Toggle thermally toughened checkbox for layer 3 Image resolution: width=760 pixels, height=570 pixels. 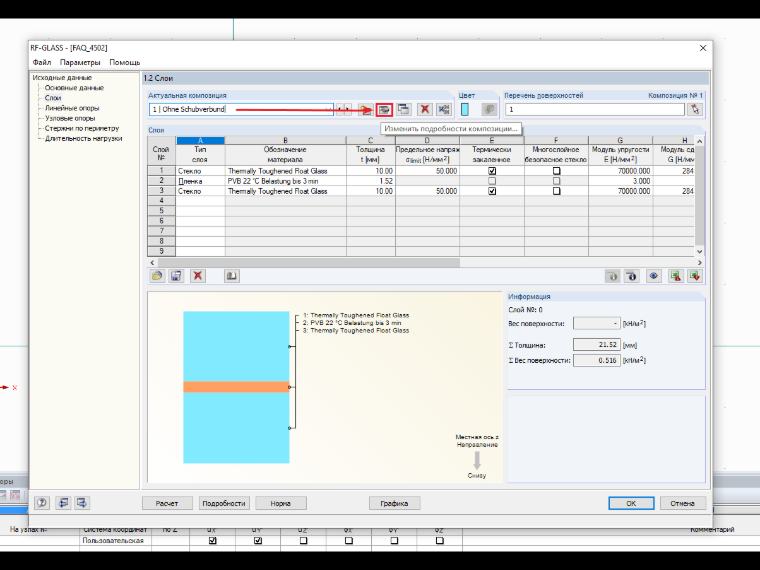[492, 191]
